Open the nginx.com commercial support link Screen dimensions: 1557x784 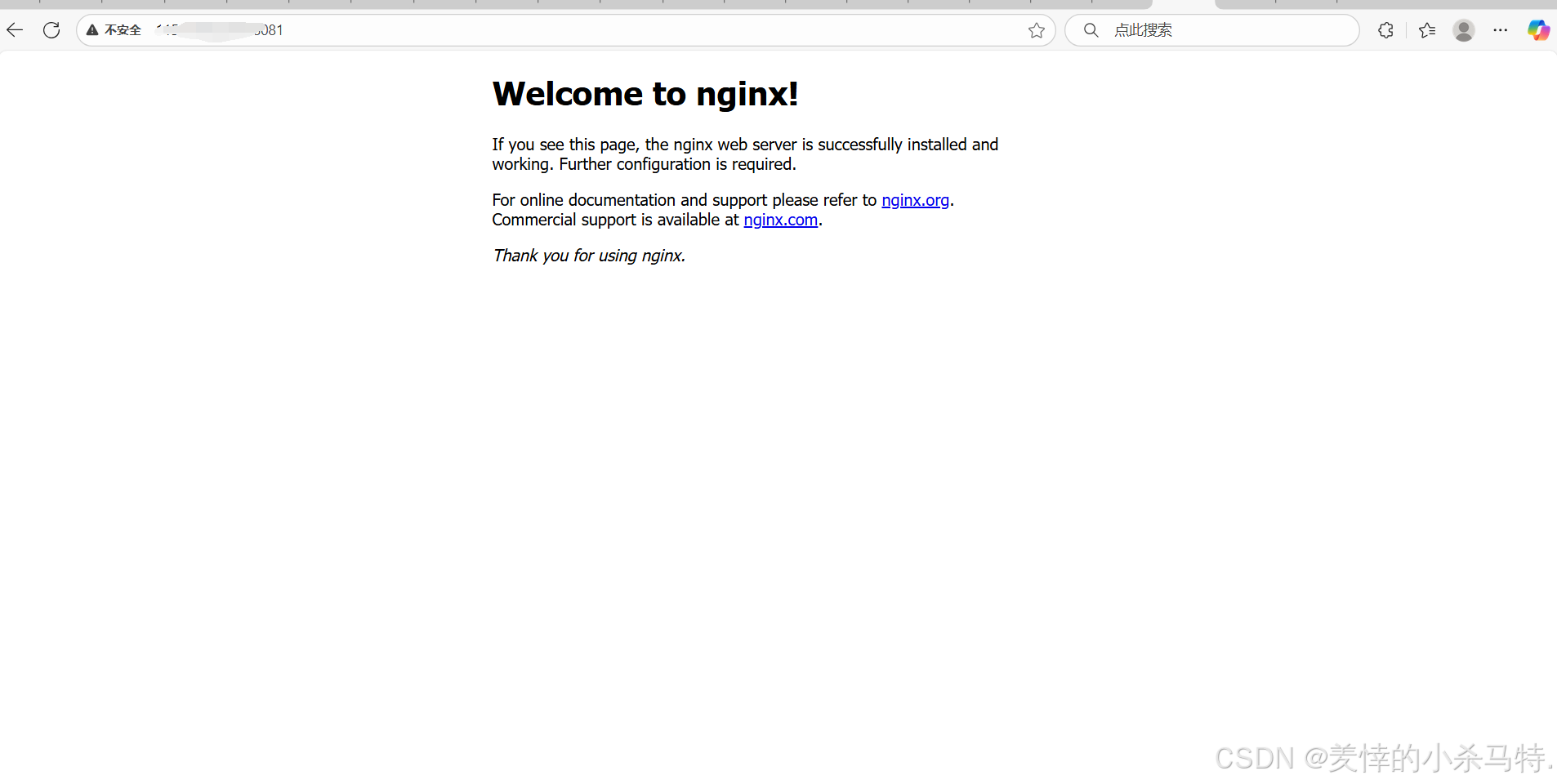point(780,220)
